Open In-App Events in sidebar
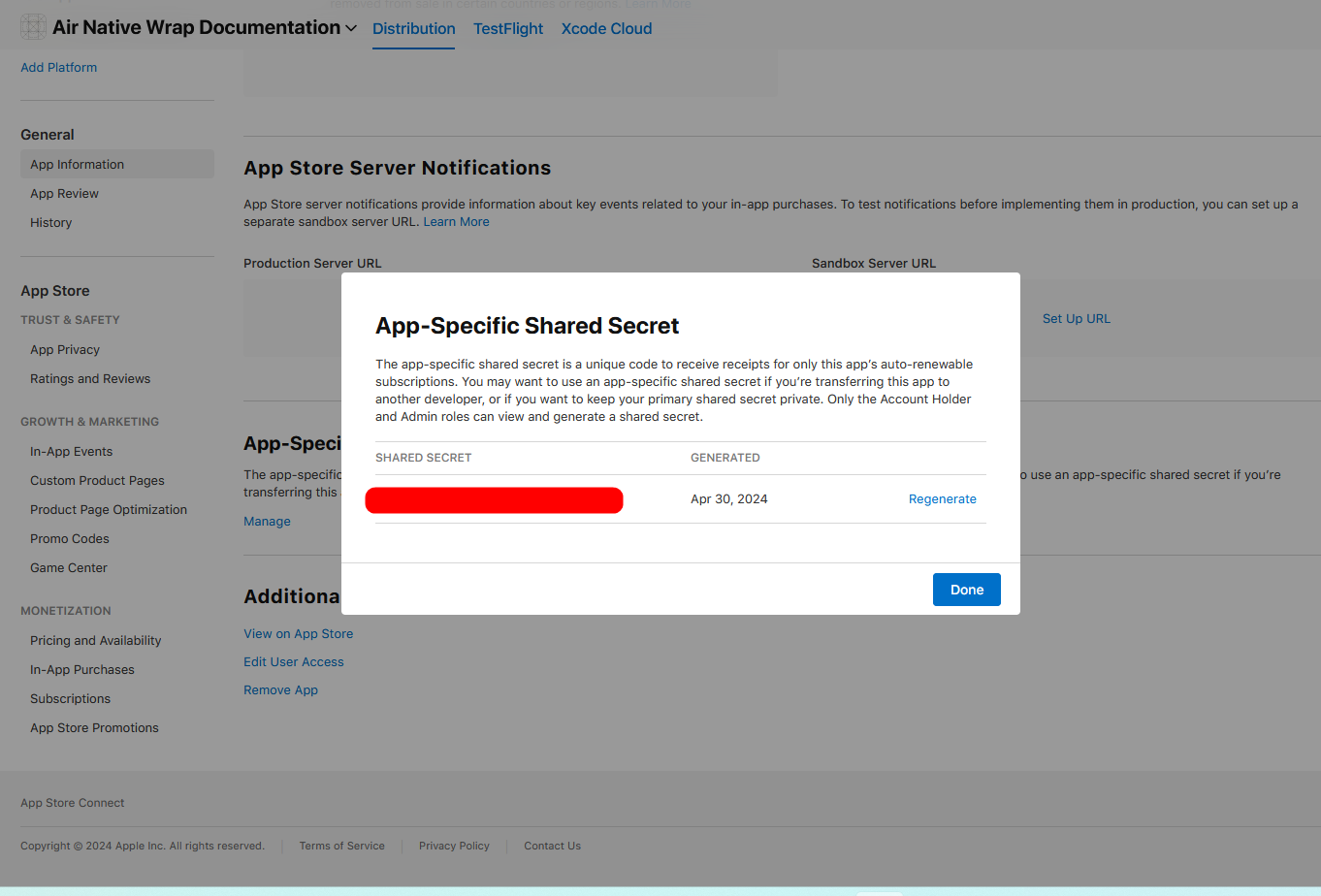This screenshot has height=896, width=1321. click(71, 451)
